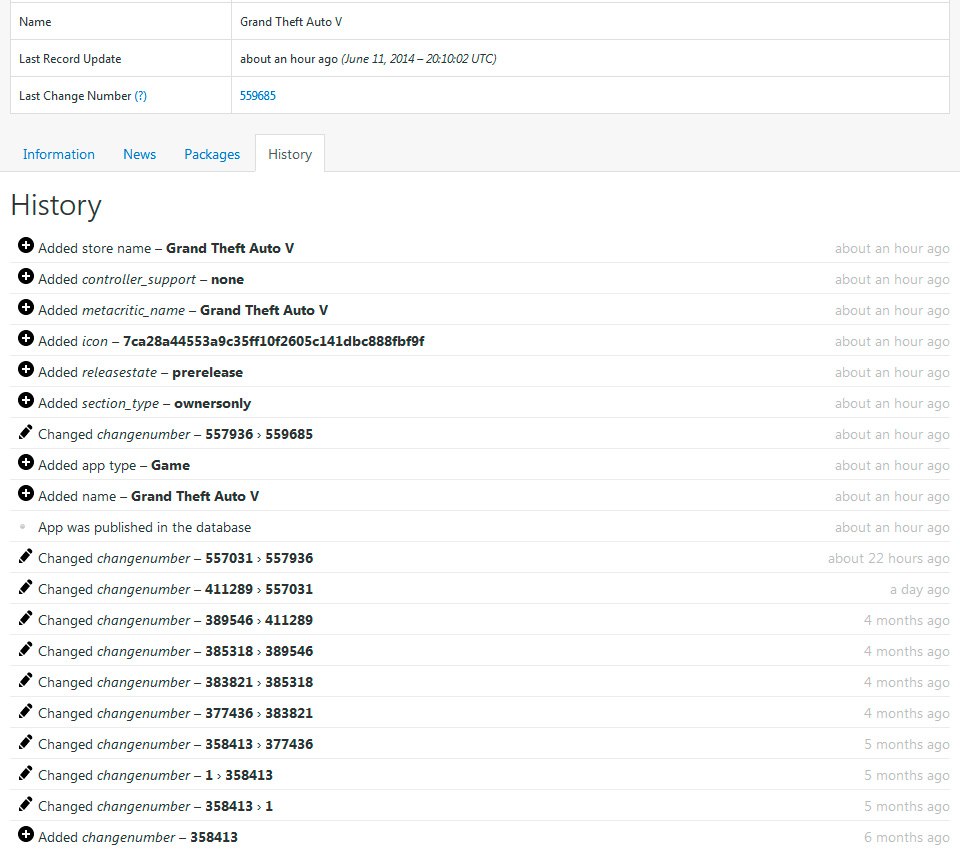This screenshot has width=960, height=860.
Task: Click the 'none' controller_support value
Action: click(x=227, y=280)
